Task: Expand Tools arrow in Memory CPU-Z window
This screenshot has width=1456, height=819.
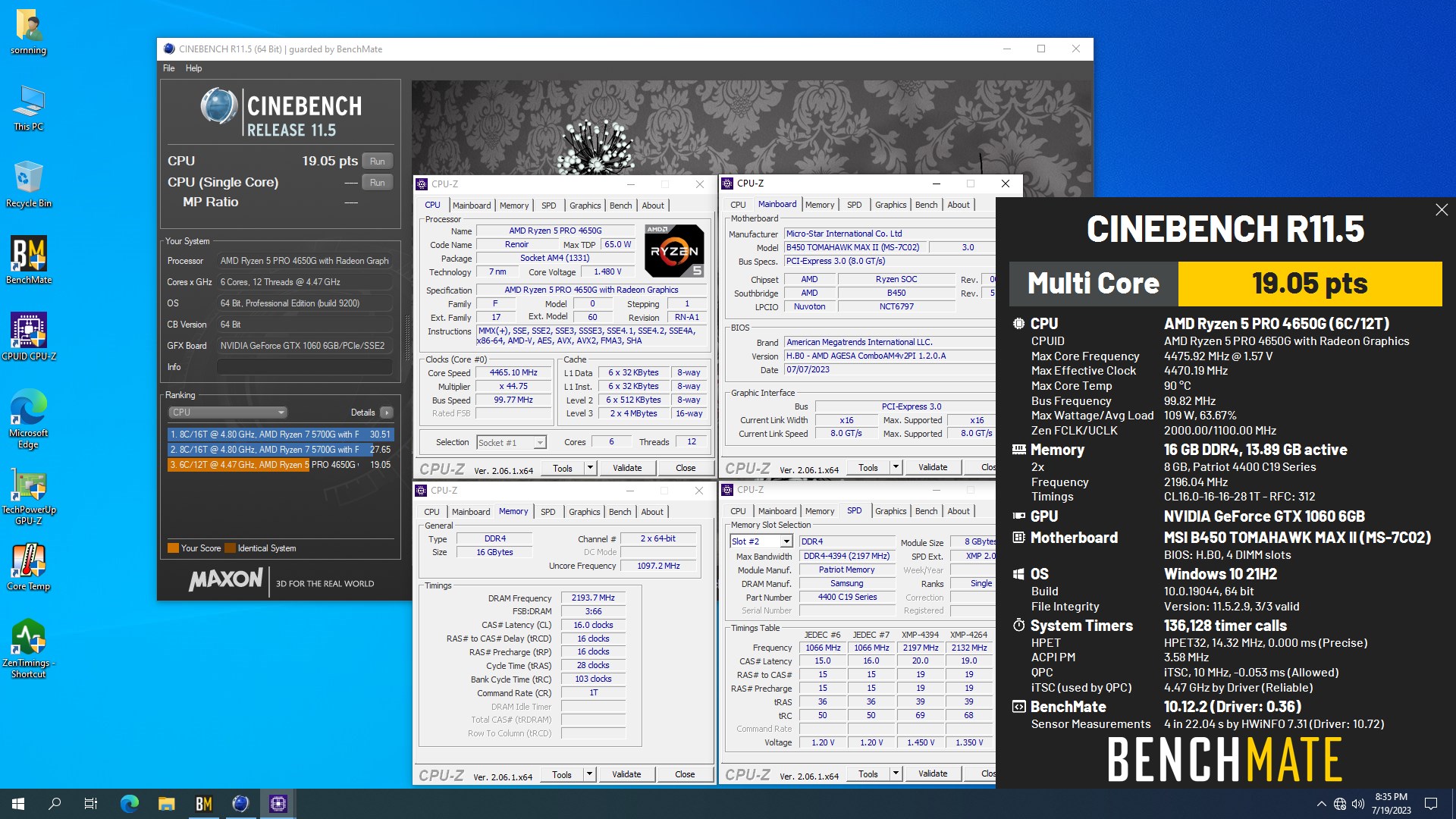Action: pyautogui.click(x=589, y=774)
